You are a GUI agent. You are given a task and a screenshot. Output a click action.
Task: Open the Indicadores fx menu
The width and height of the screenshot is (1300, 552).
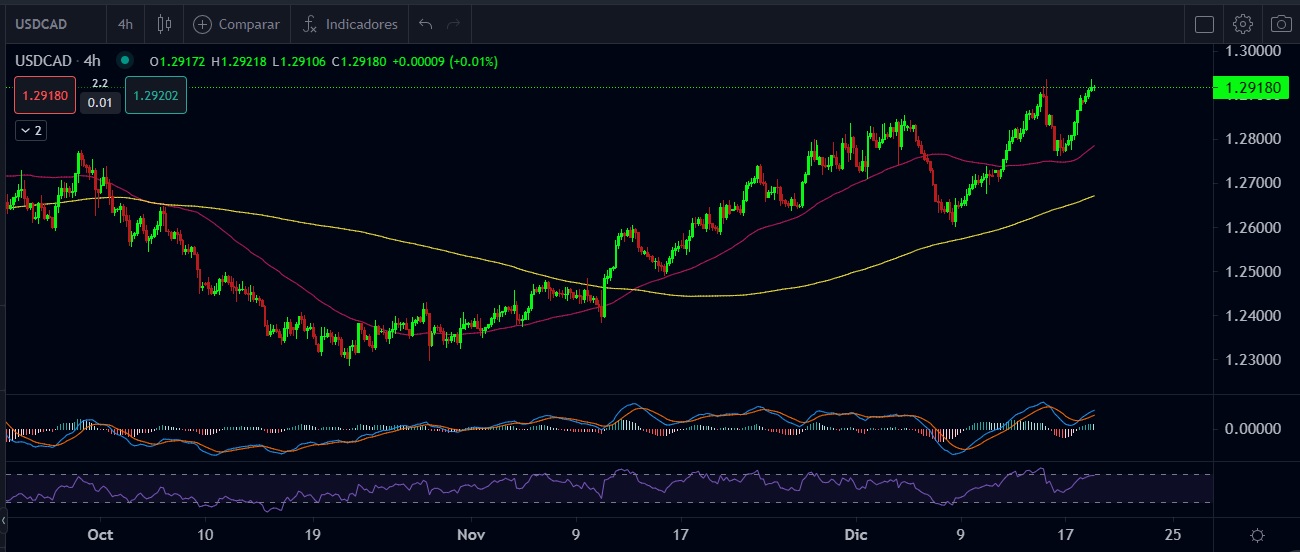(x=350, y=24)
